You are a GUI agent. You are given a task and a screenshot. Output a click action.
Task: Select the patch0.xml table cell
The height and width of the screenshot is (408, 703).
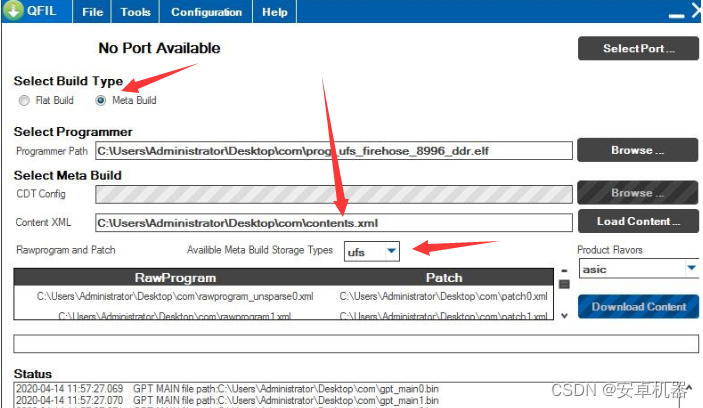point(443,296)
